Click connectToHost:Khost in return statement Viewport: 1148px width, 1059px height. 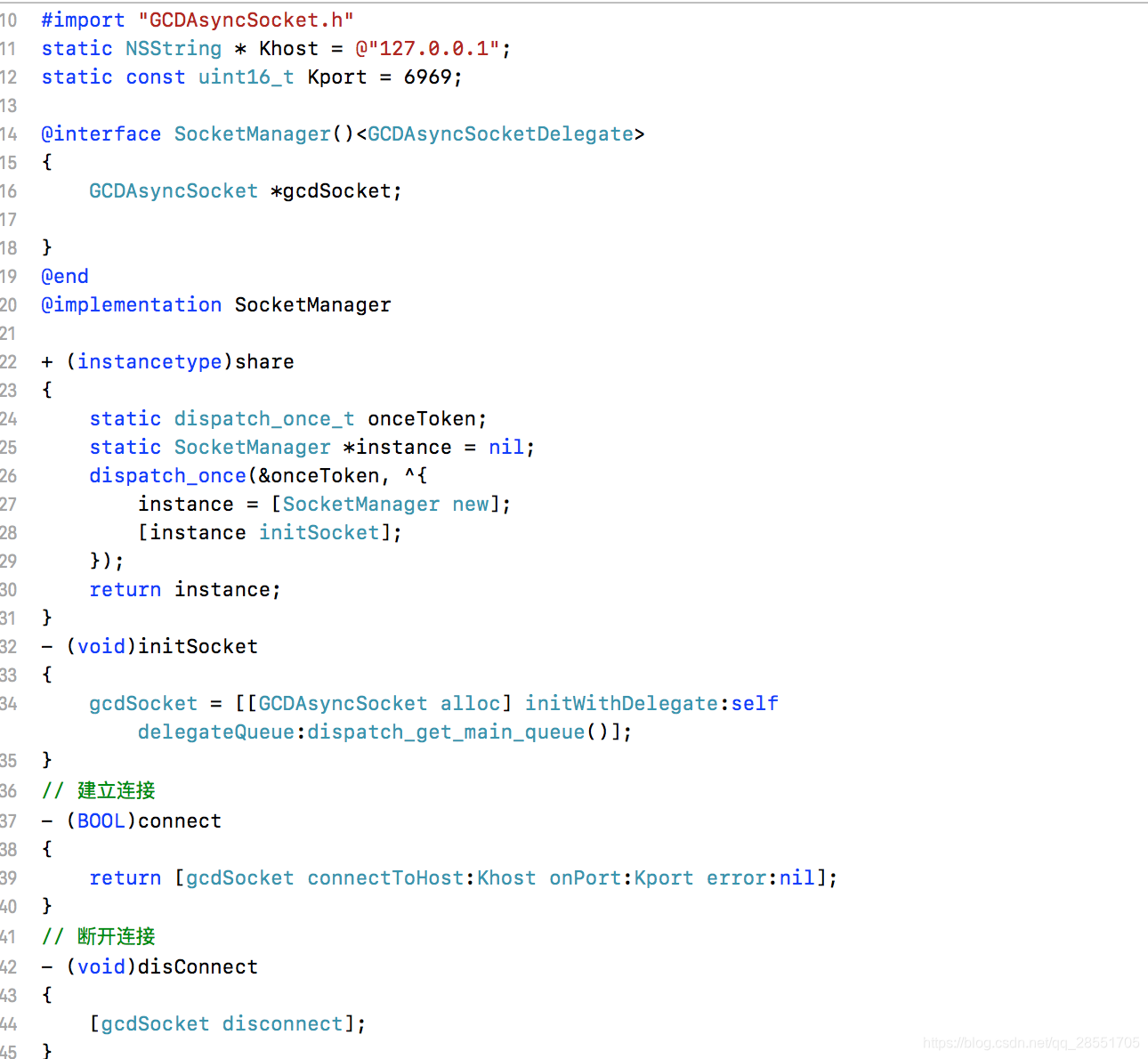point(421,877)
